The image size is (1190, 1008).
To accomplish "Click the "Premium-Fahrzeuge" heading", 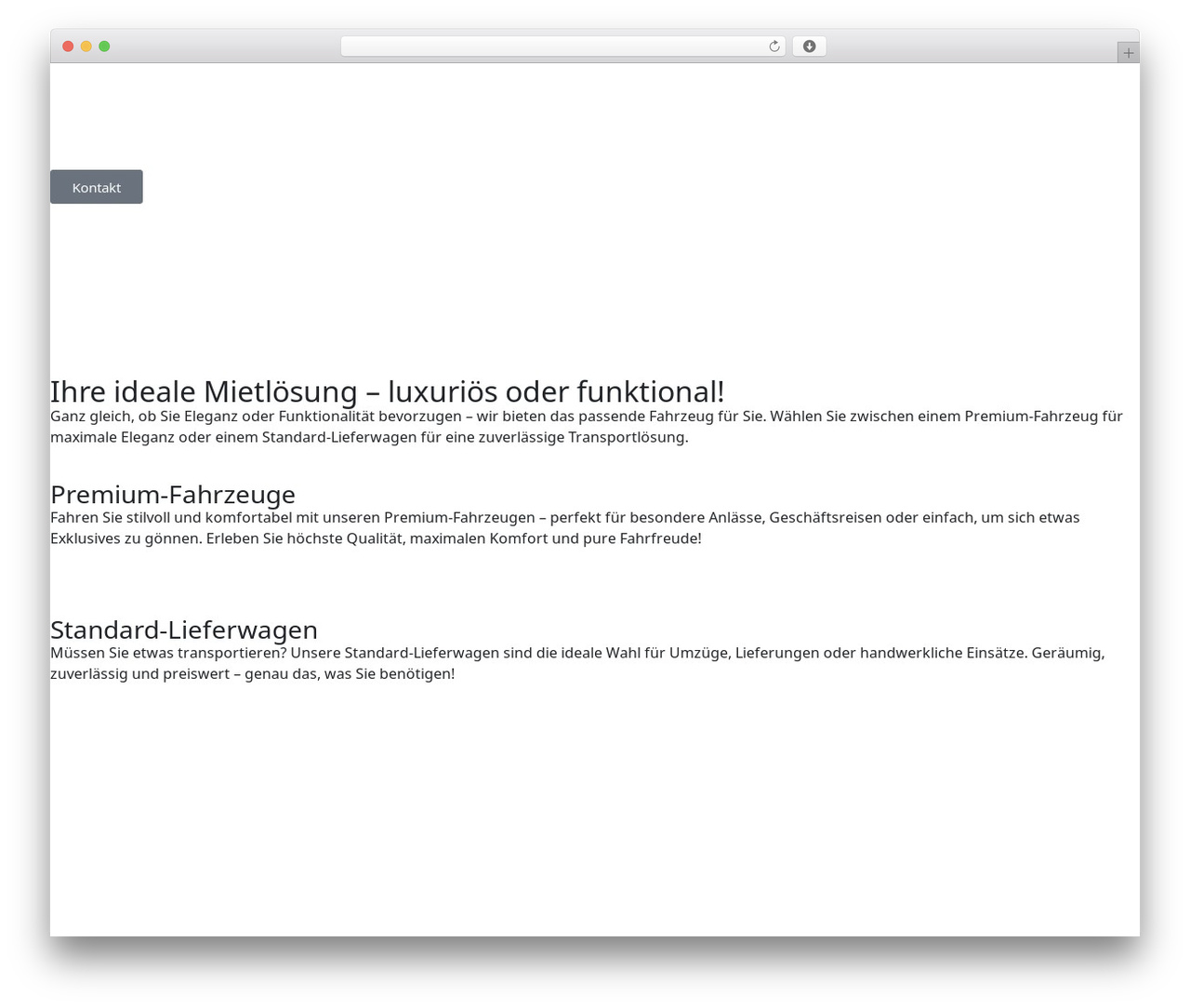I will click(173, 494).
